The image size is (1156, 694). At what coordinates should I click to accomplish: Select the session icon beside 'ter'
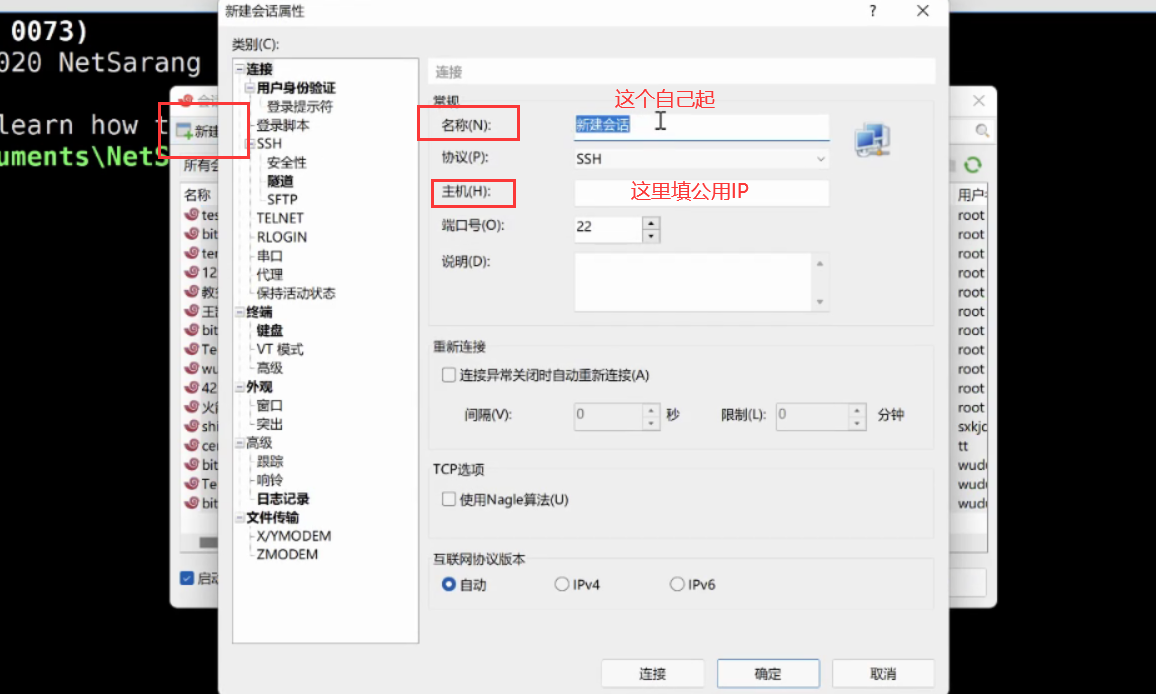tap(192, 253)
